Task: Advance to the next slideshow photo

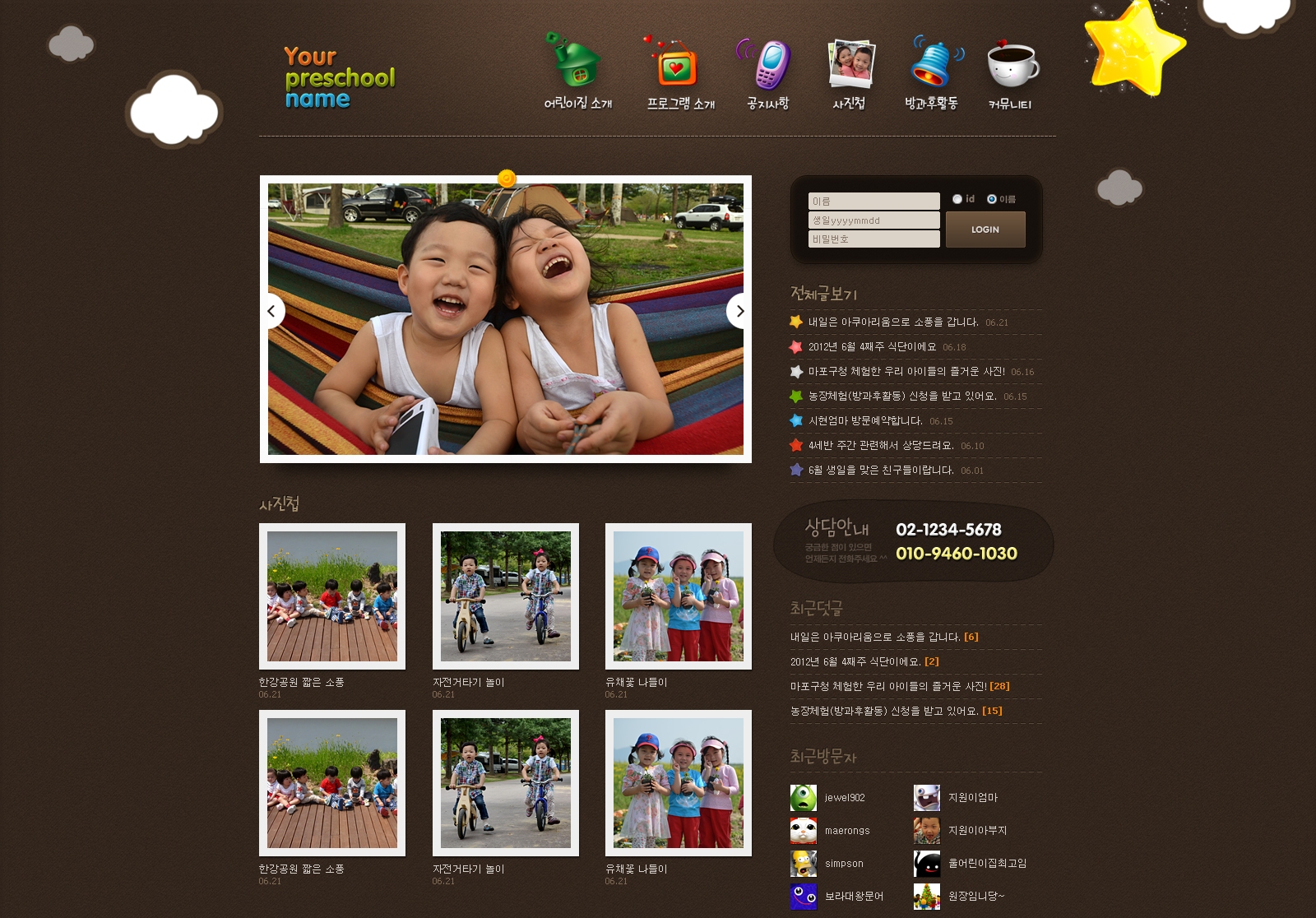Action: tap(739, 312)
